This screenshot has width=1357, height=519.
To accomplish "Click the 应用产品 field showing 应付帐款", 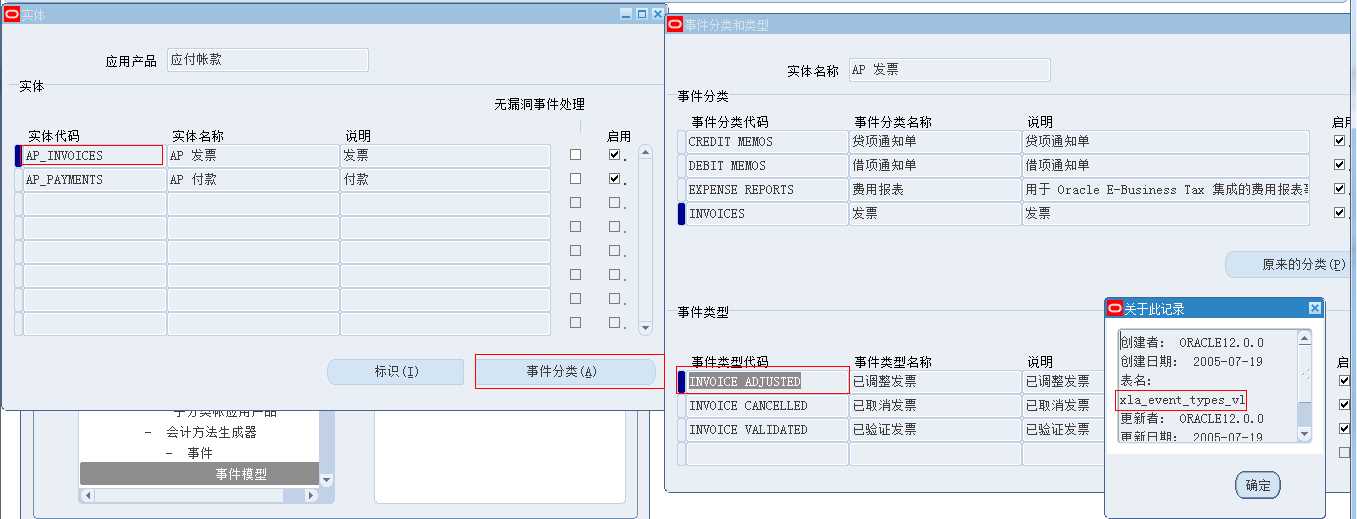I will (267, 60).
